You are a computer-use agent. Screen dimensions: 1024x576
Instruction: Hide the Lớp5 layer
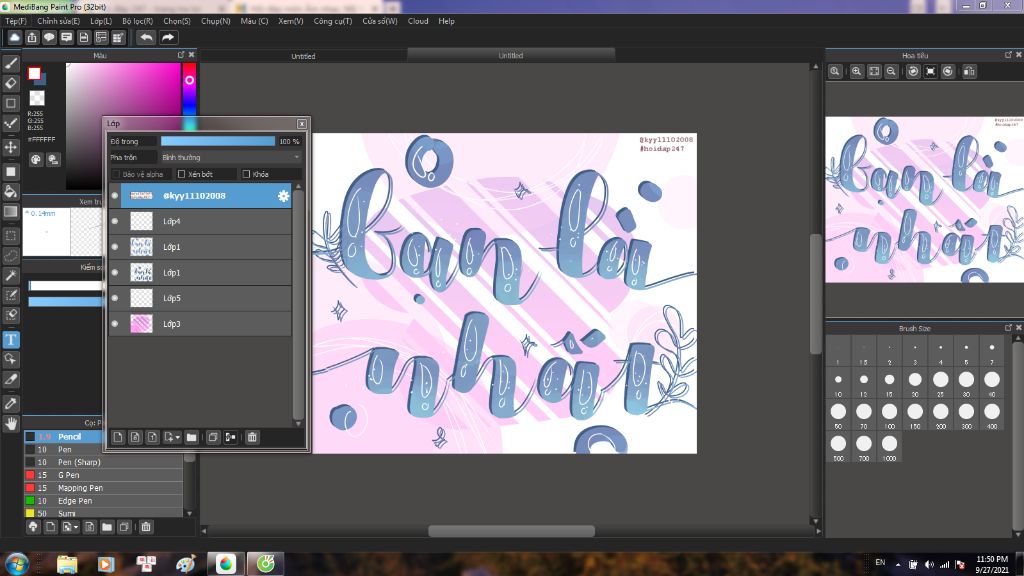[x=115, y=298]
